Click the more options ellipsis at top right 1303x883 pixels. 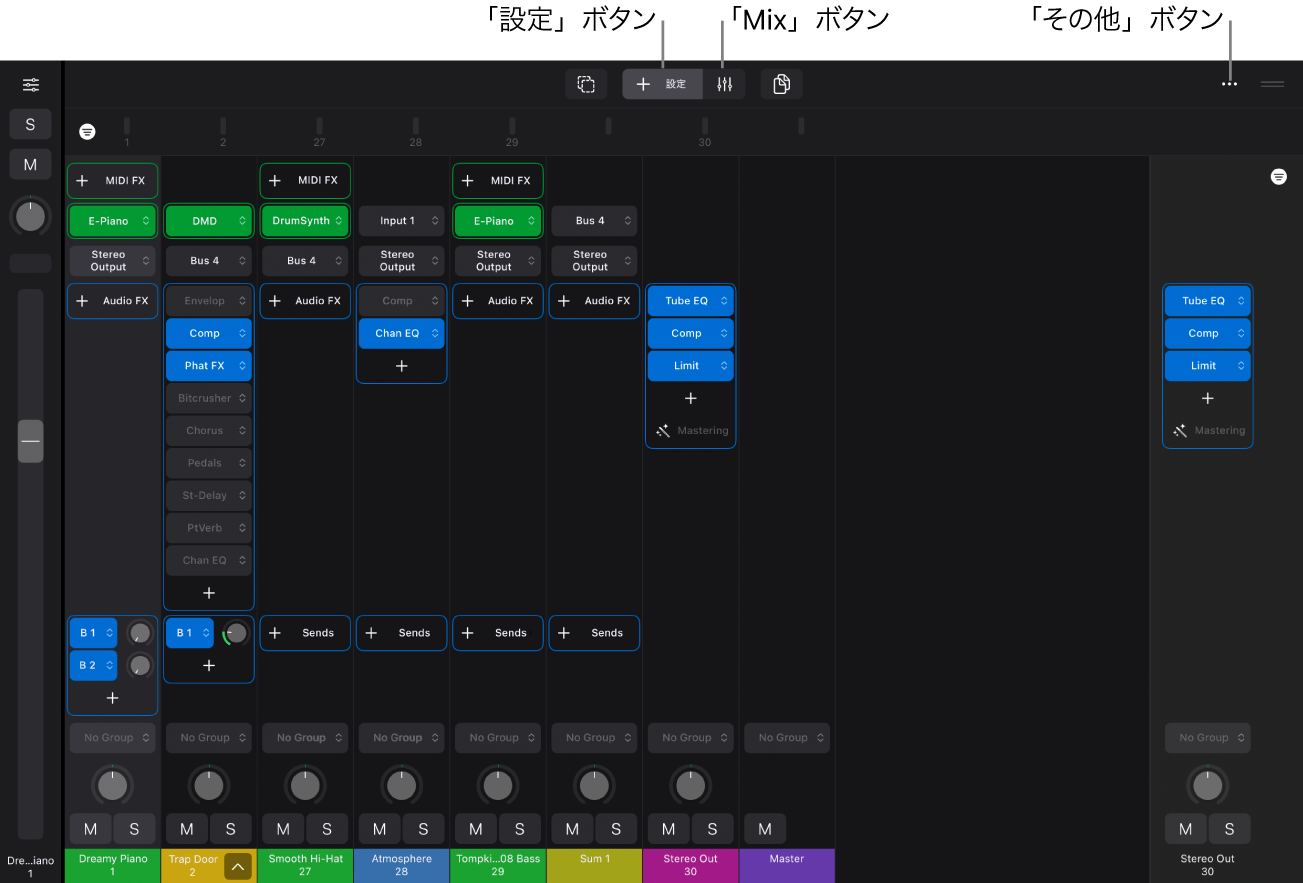pos(1228,84)
